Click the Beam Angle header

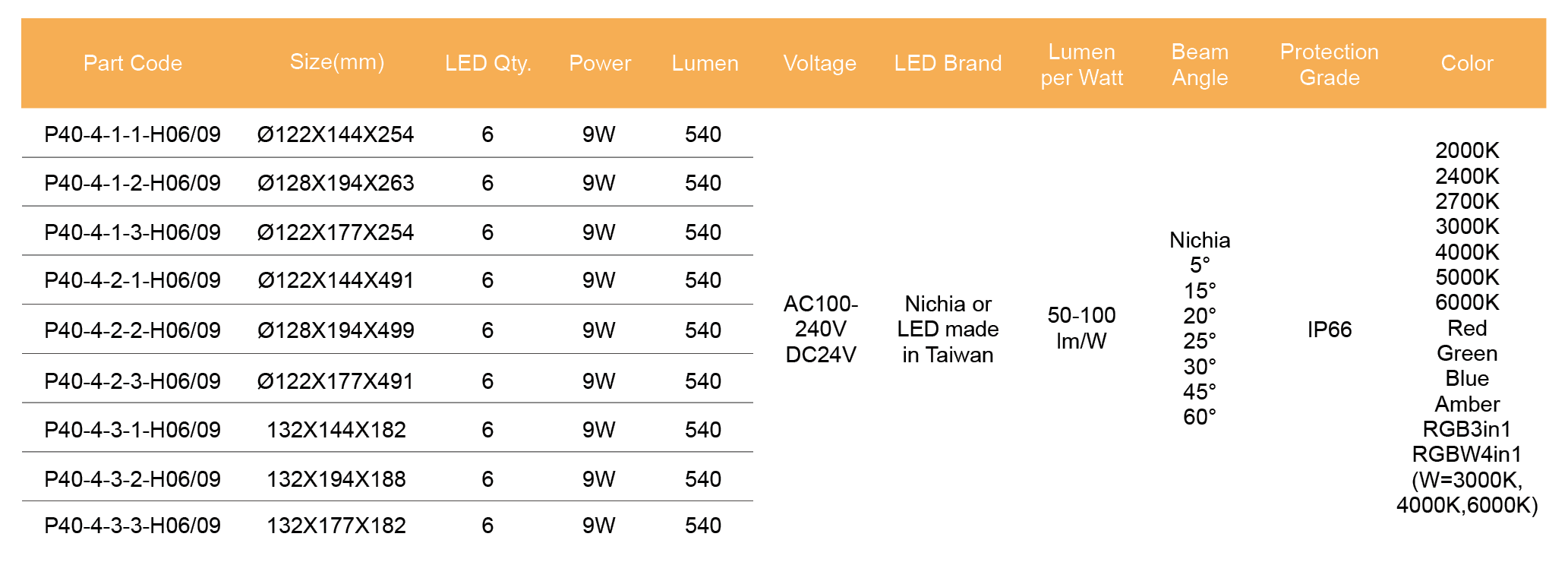[1200, 65]
